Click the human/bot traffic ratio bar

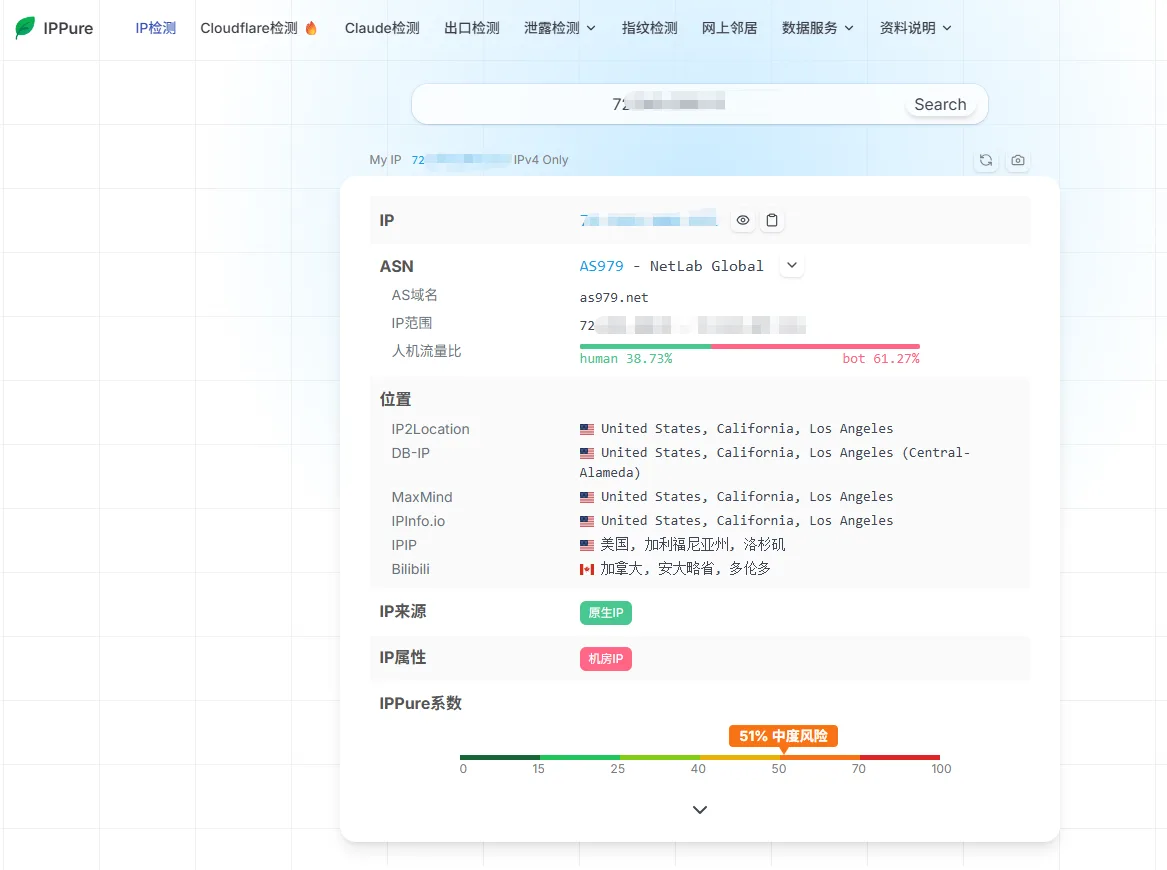point(749,346)
